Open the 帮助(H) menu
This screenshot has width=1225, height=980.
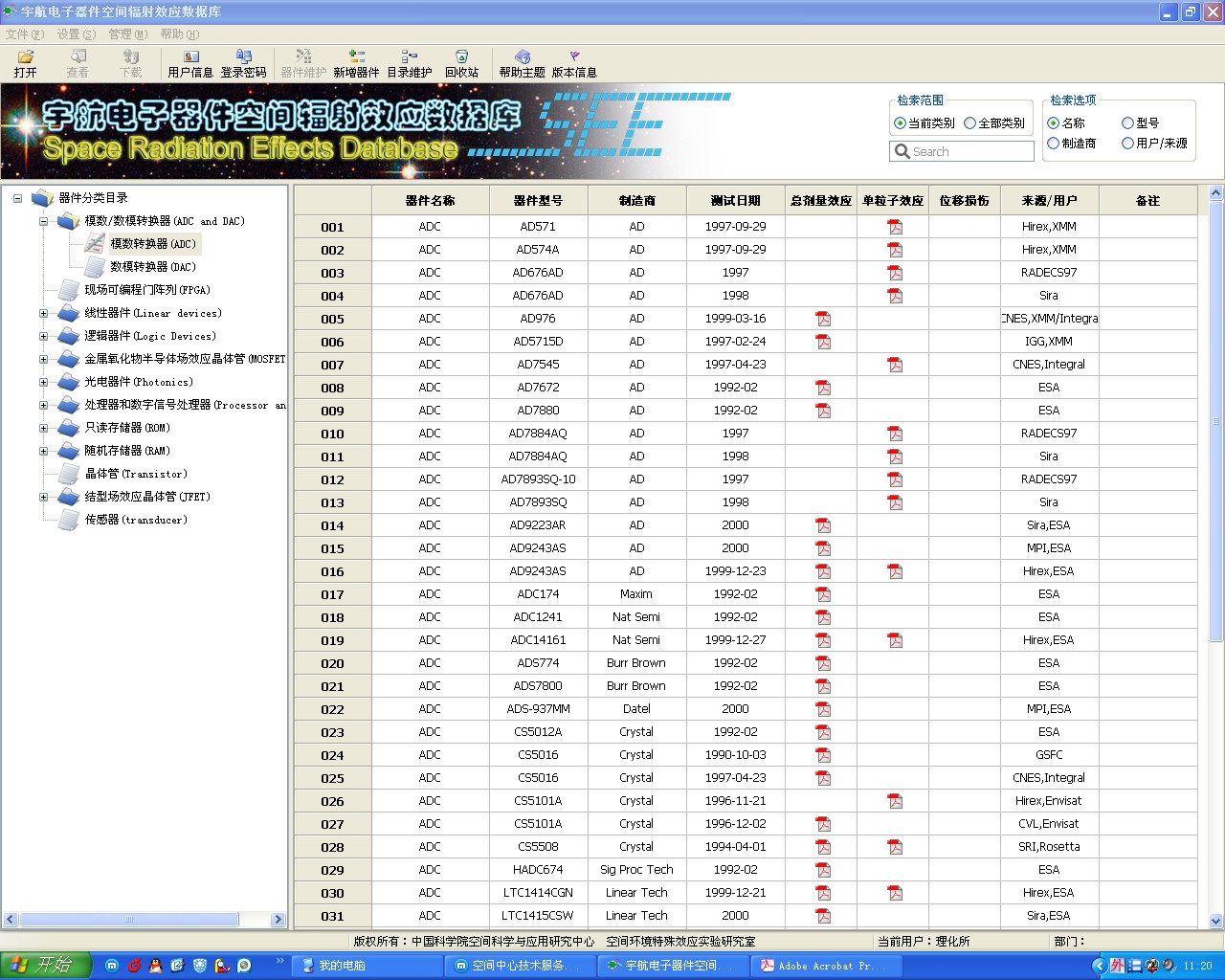point(180,33)
